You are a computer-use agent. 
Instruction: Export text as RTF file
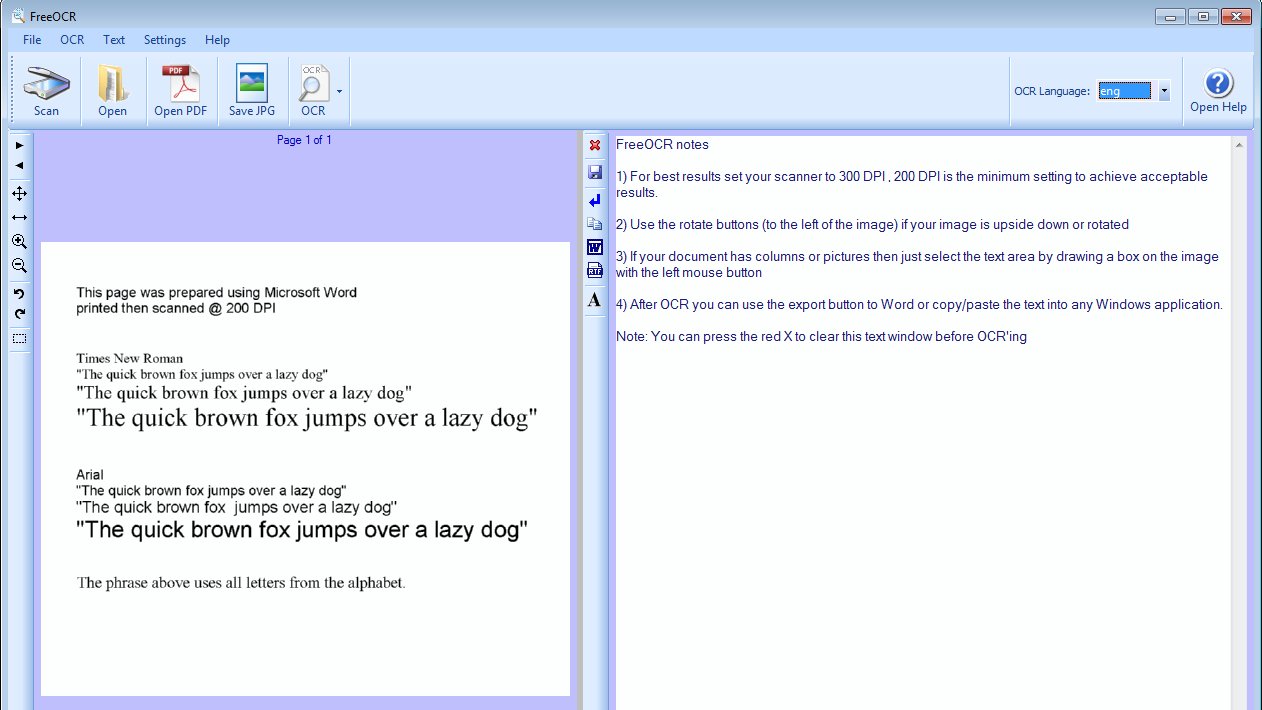[x=595, y=270]
